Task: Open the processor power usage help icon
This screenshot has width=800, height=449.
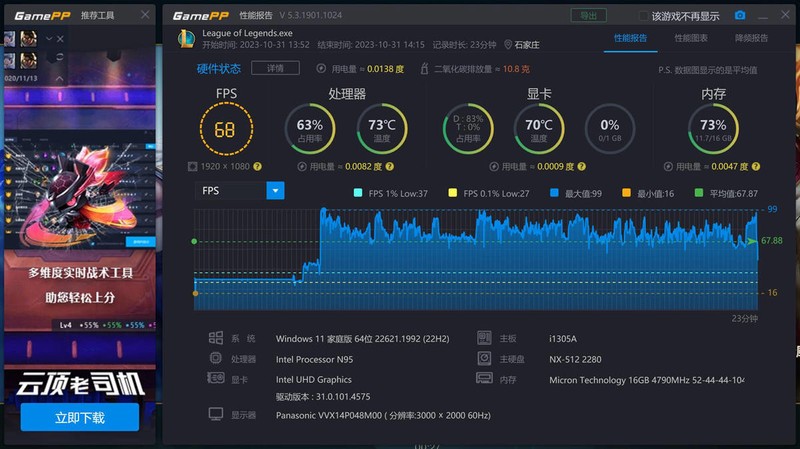Action: 390,166
